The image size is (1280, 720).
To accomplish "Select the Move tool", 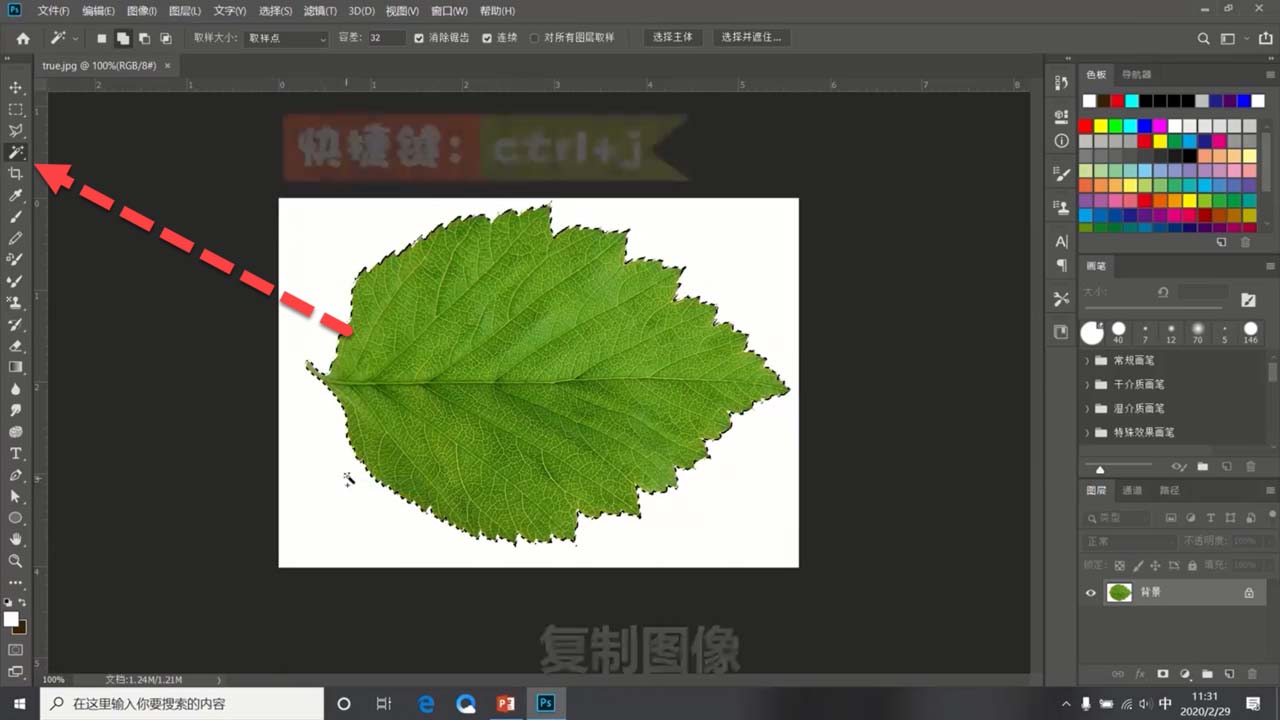I will [16, 88].
